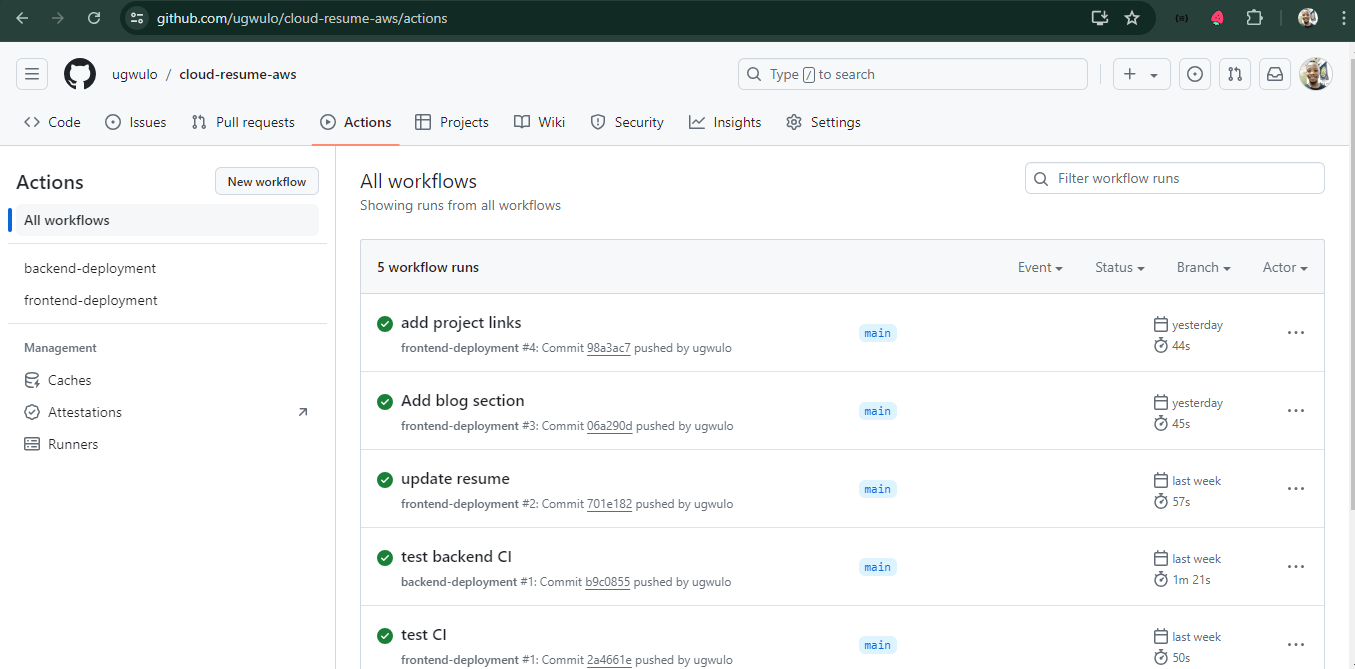Open the test CI workflow run
1355x669 pixels.
(424, 634)
